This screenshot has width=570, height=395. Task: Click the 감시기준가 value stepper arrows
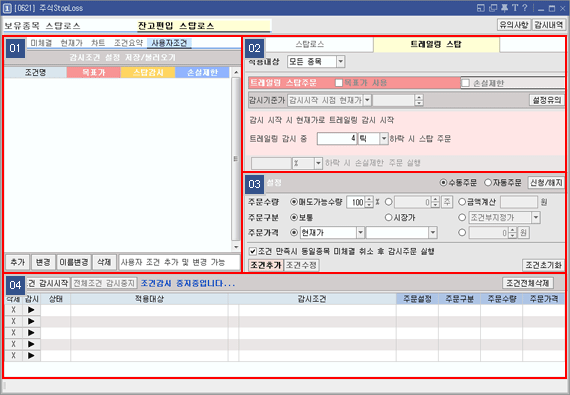pos(419,100)
